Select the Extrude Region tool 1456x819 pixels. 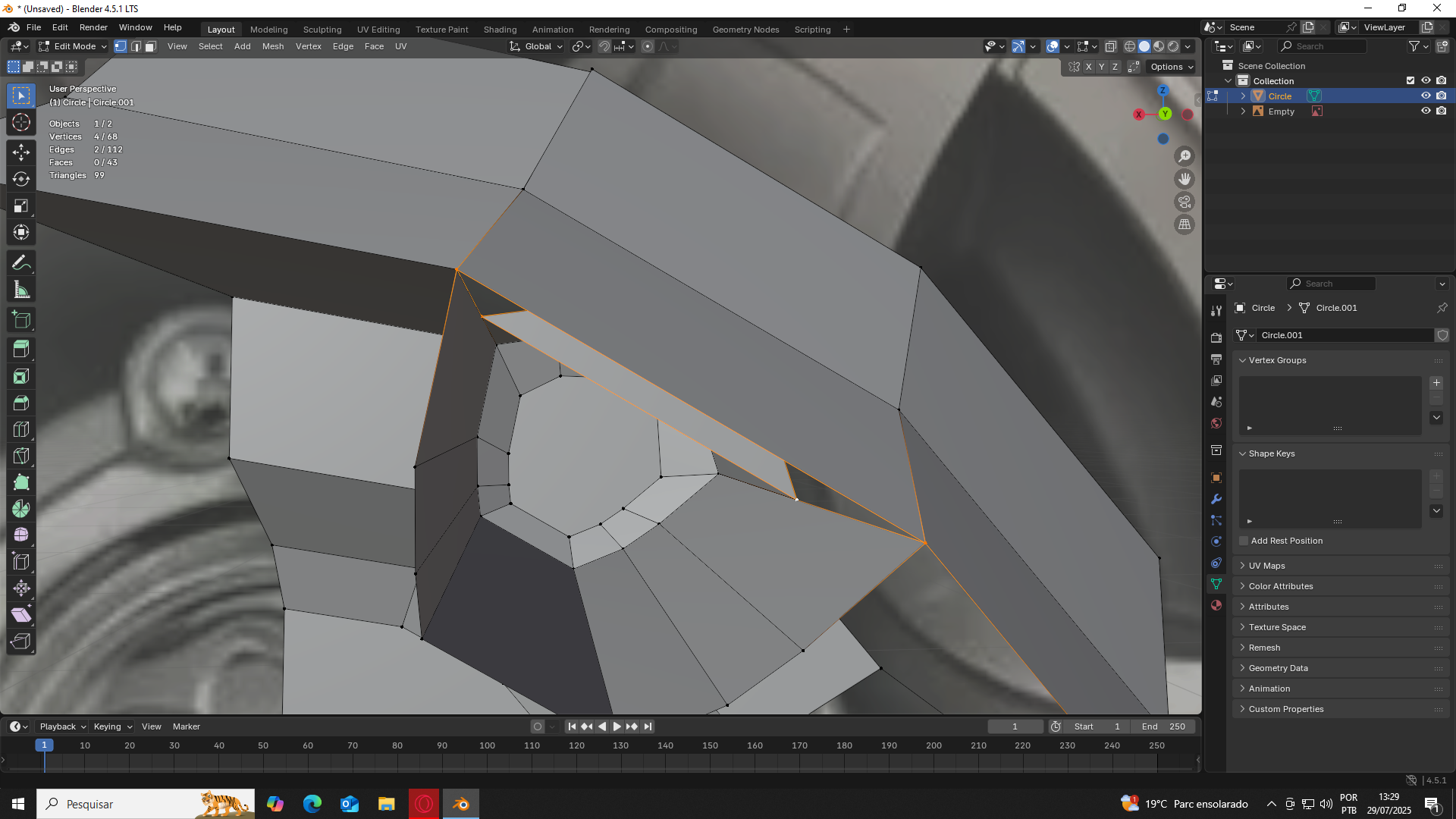click(21, 350)
